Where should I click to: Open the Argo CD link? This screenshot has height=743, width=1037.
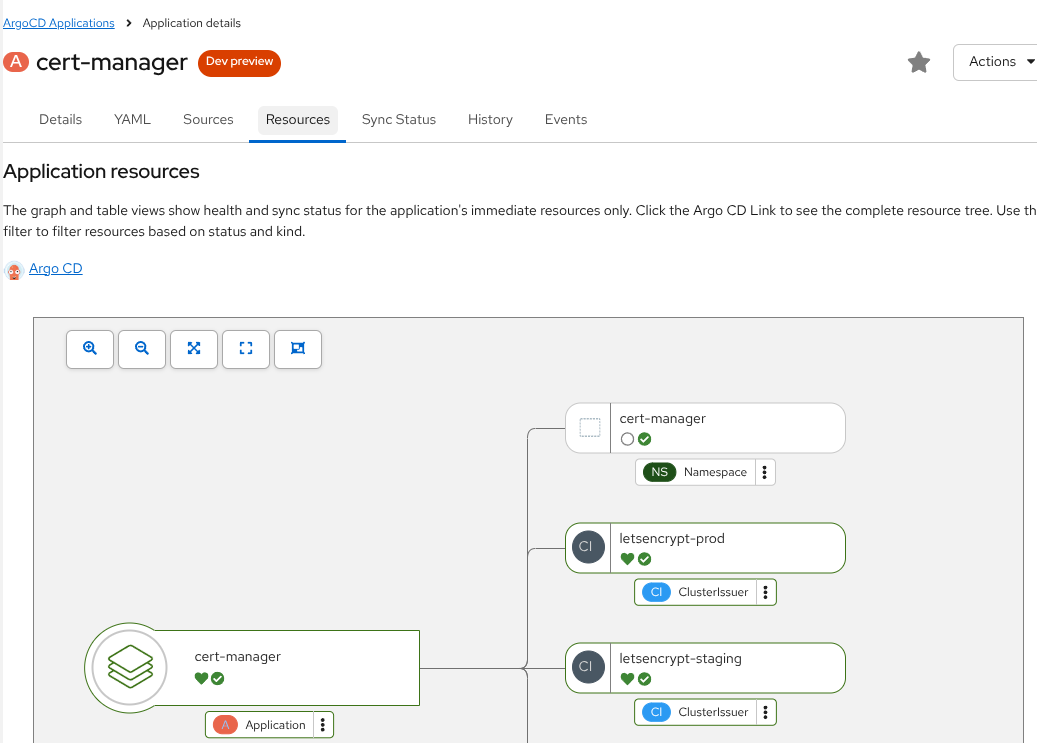(56, 268)
